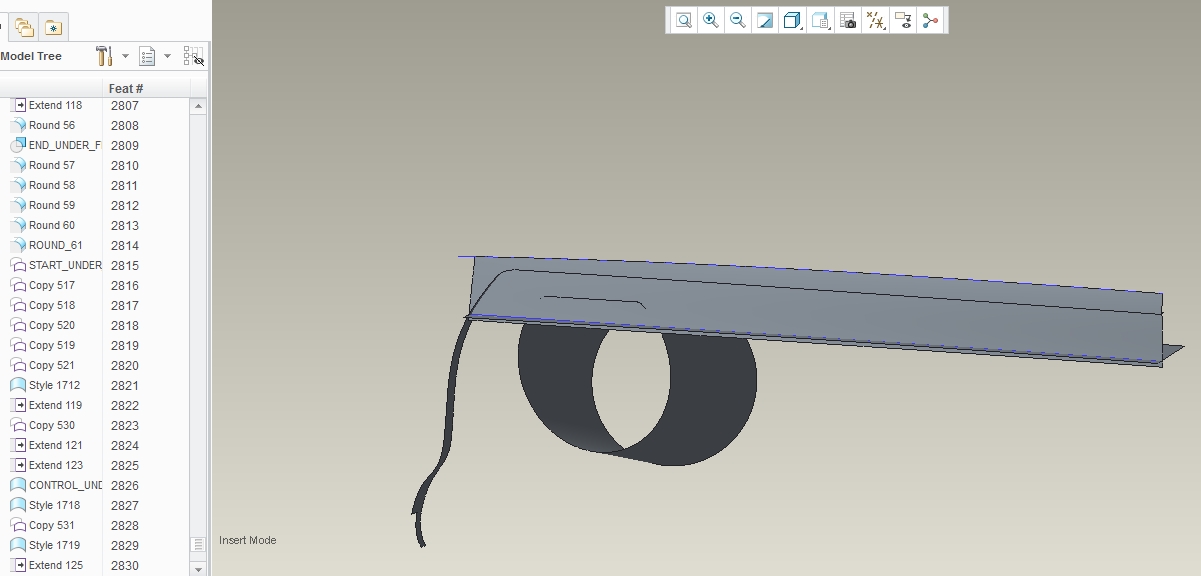Choose Round 60 in the model tree
The image size is (1201, 576).
(51, 225)
